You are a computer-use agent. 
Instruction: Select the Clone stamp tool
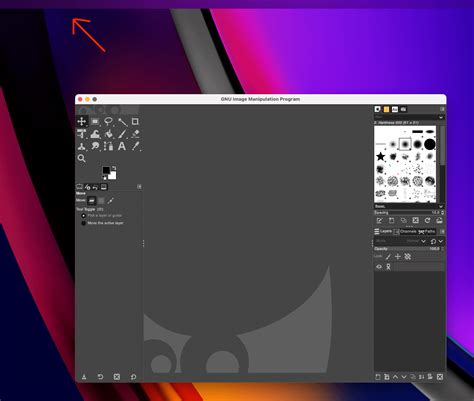click(x=82, y=146)
